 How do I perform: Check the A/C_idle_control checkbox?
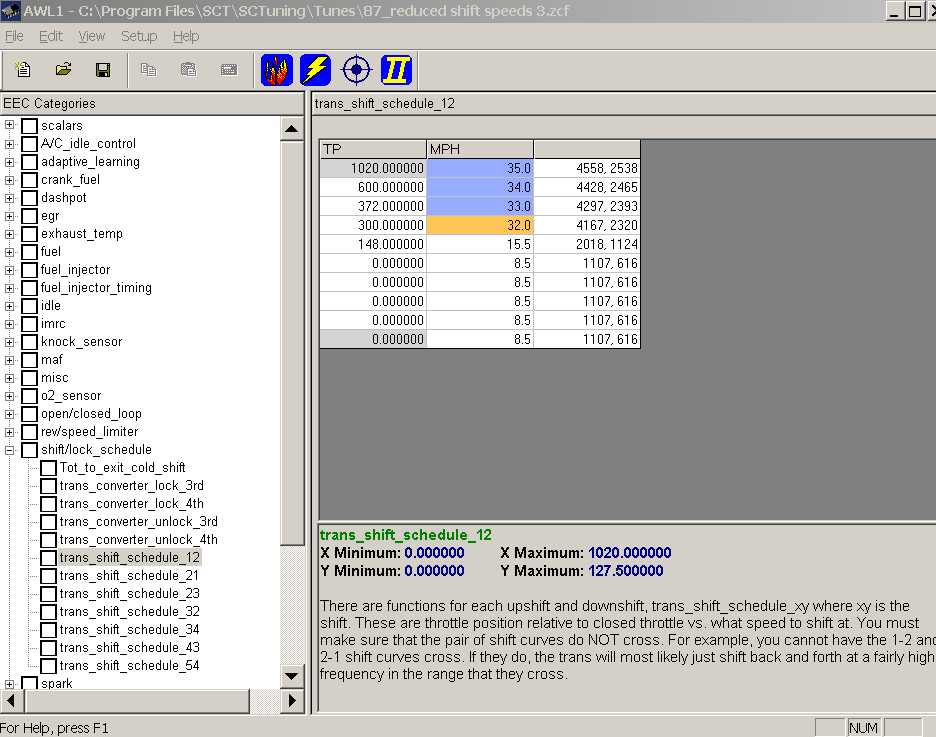(29, 144)
